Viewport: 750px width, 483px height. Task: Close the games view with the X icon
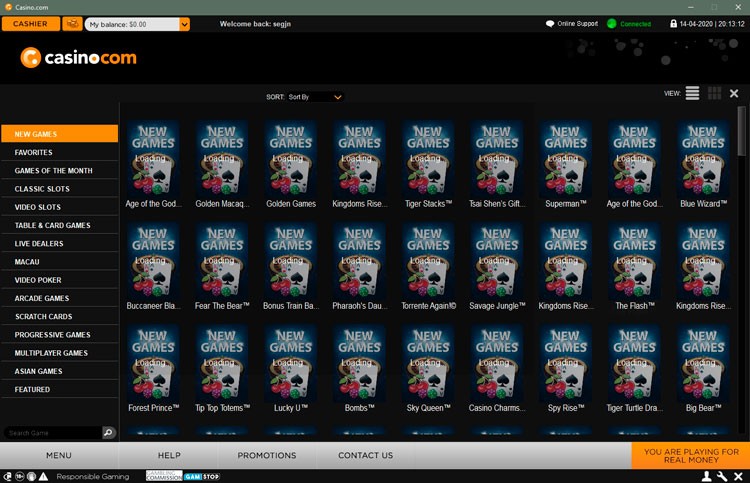pos(734,94)
